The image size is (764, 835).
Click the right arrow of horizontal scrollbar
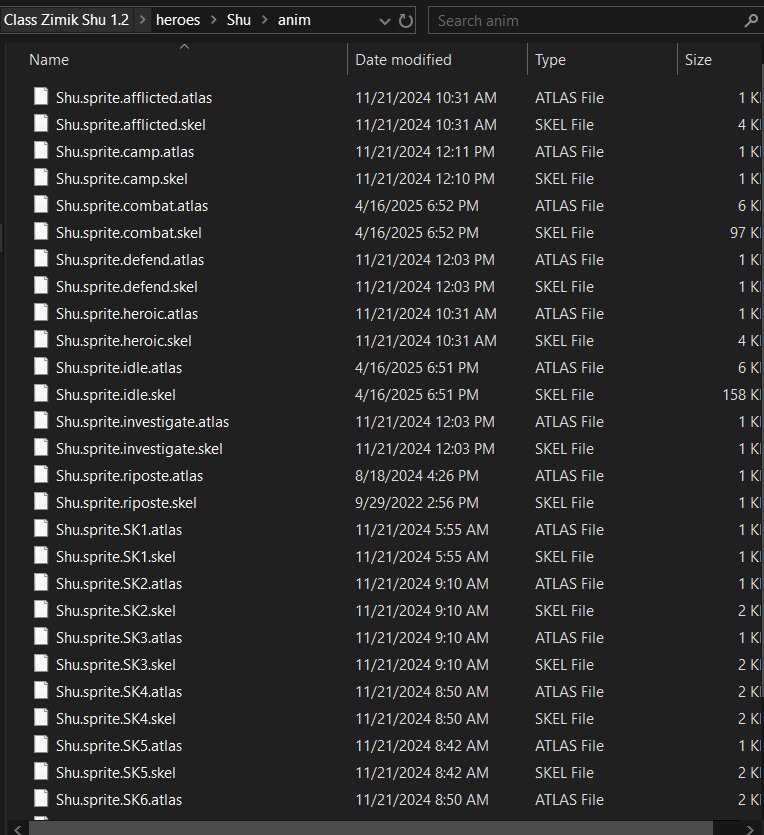click(x=750, y=829)
